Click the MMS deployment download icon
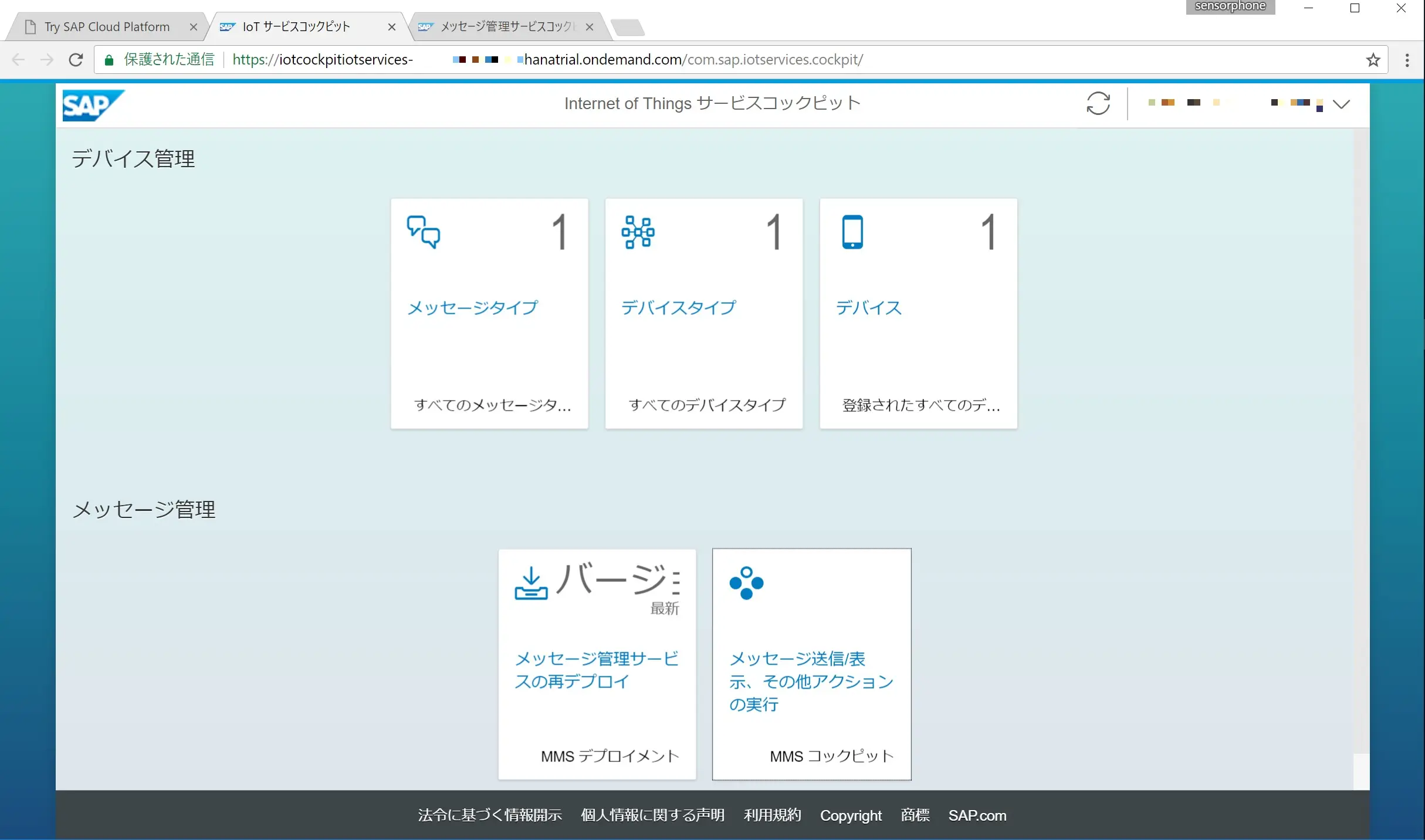Screen dimensions: 1425x840 (531, 582)
